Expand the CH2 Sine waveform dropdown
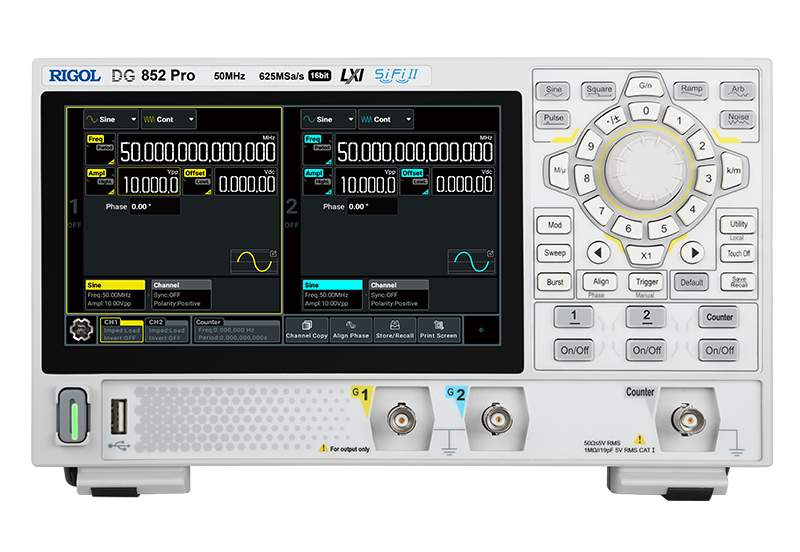 tap(328, 119)
